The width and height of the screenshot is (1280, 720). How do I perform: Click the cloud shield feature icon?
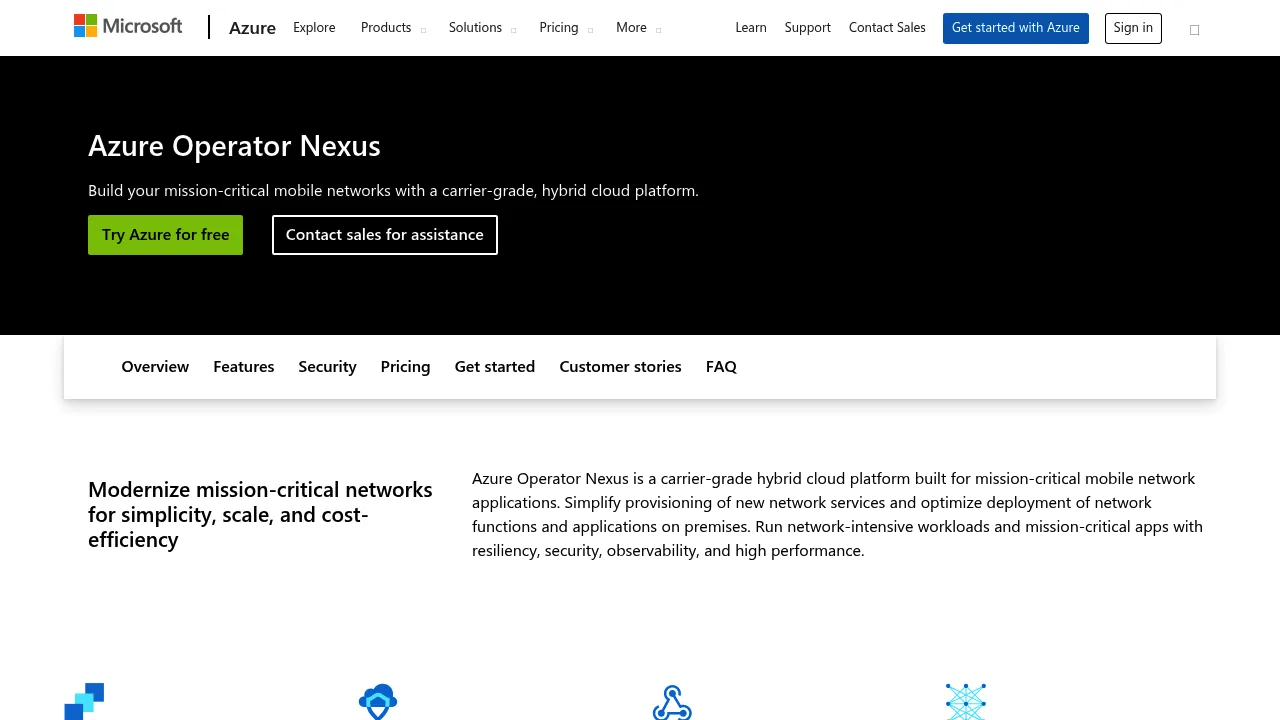point(378,701)
